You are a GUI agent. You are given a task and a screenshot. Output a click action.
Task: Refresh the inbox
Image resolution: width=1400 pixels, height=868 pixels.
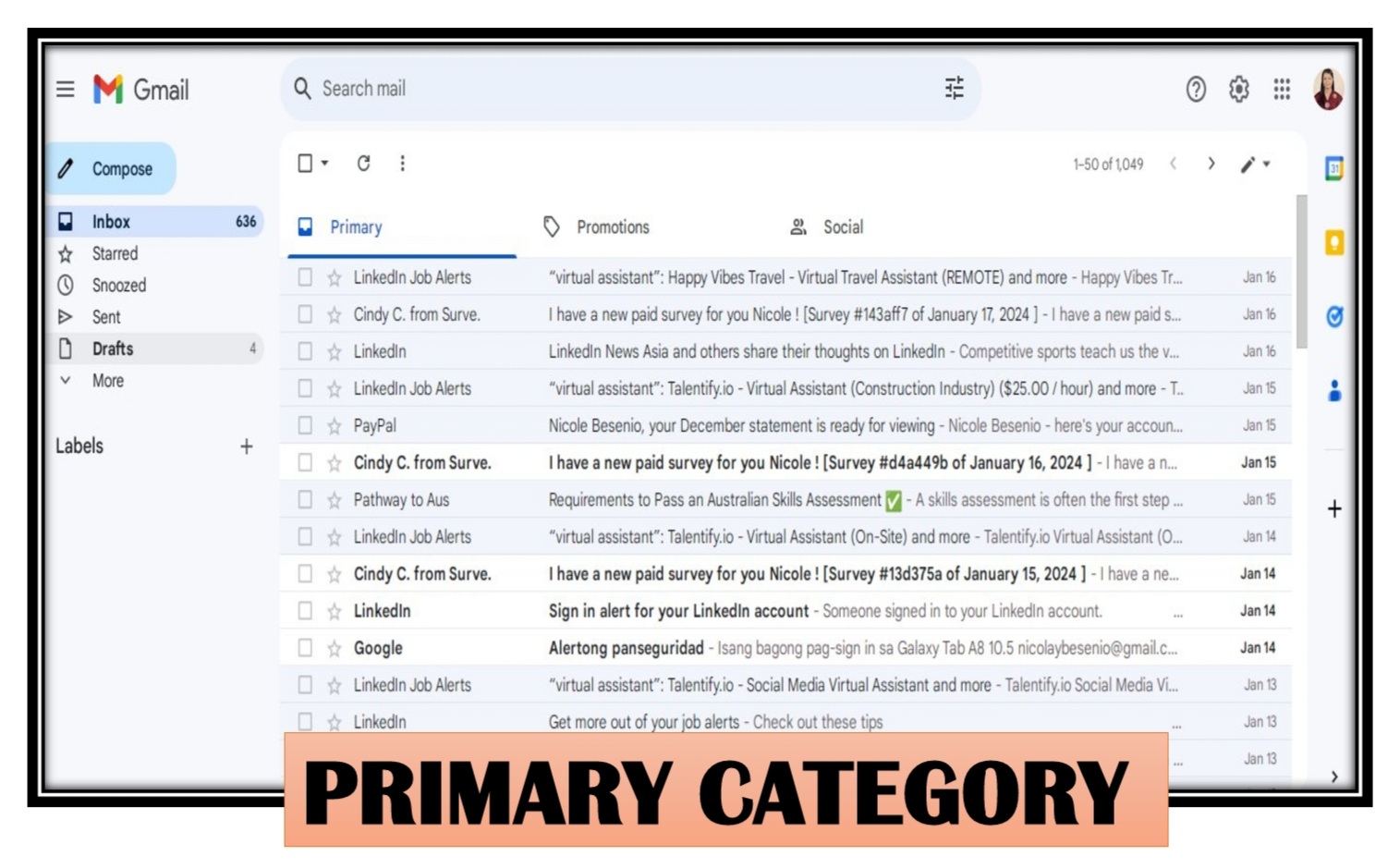pyautogui.click(x=364, y=164)
